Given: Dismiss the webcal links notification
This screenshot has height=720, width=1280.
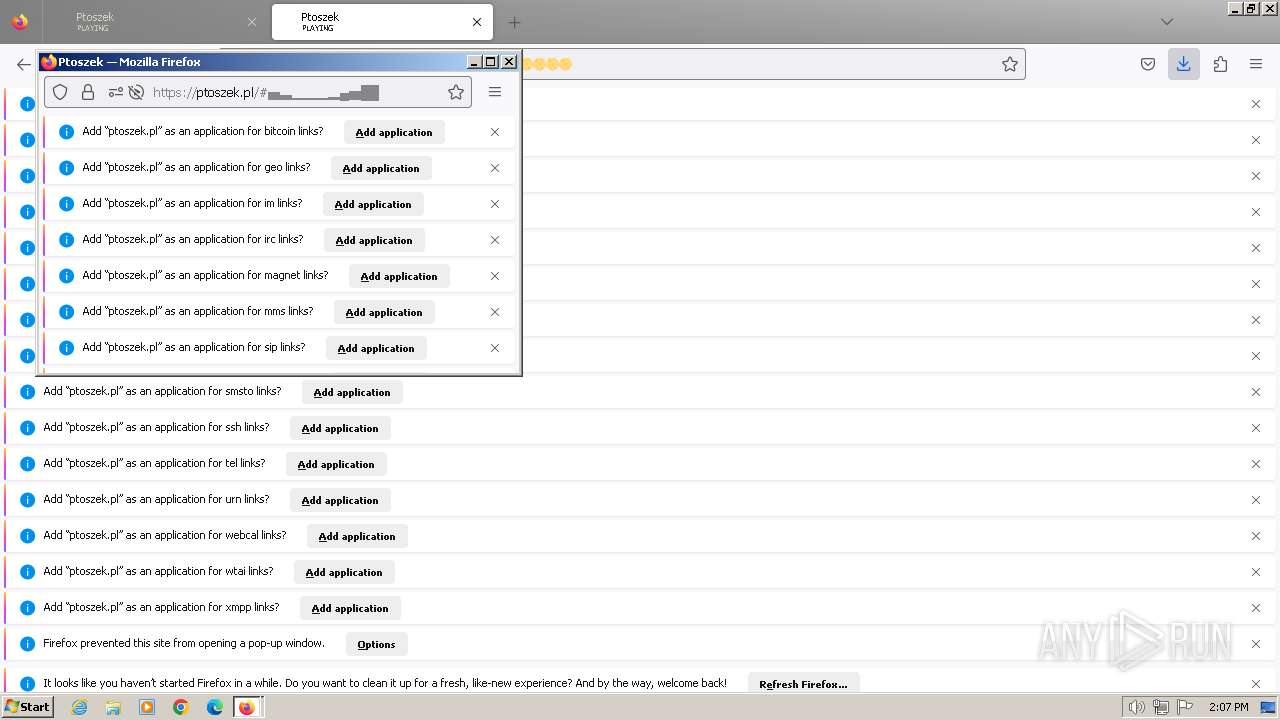Looking at the screenshot, I should coord(1256,536).
